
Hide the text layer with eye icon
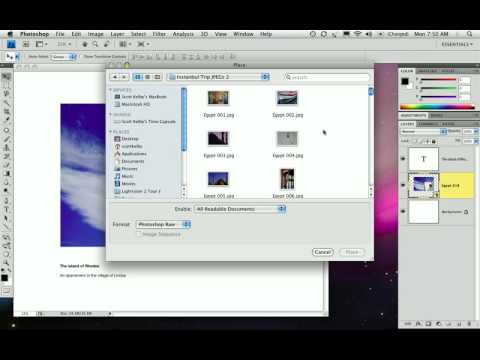pos(403,159)
